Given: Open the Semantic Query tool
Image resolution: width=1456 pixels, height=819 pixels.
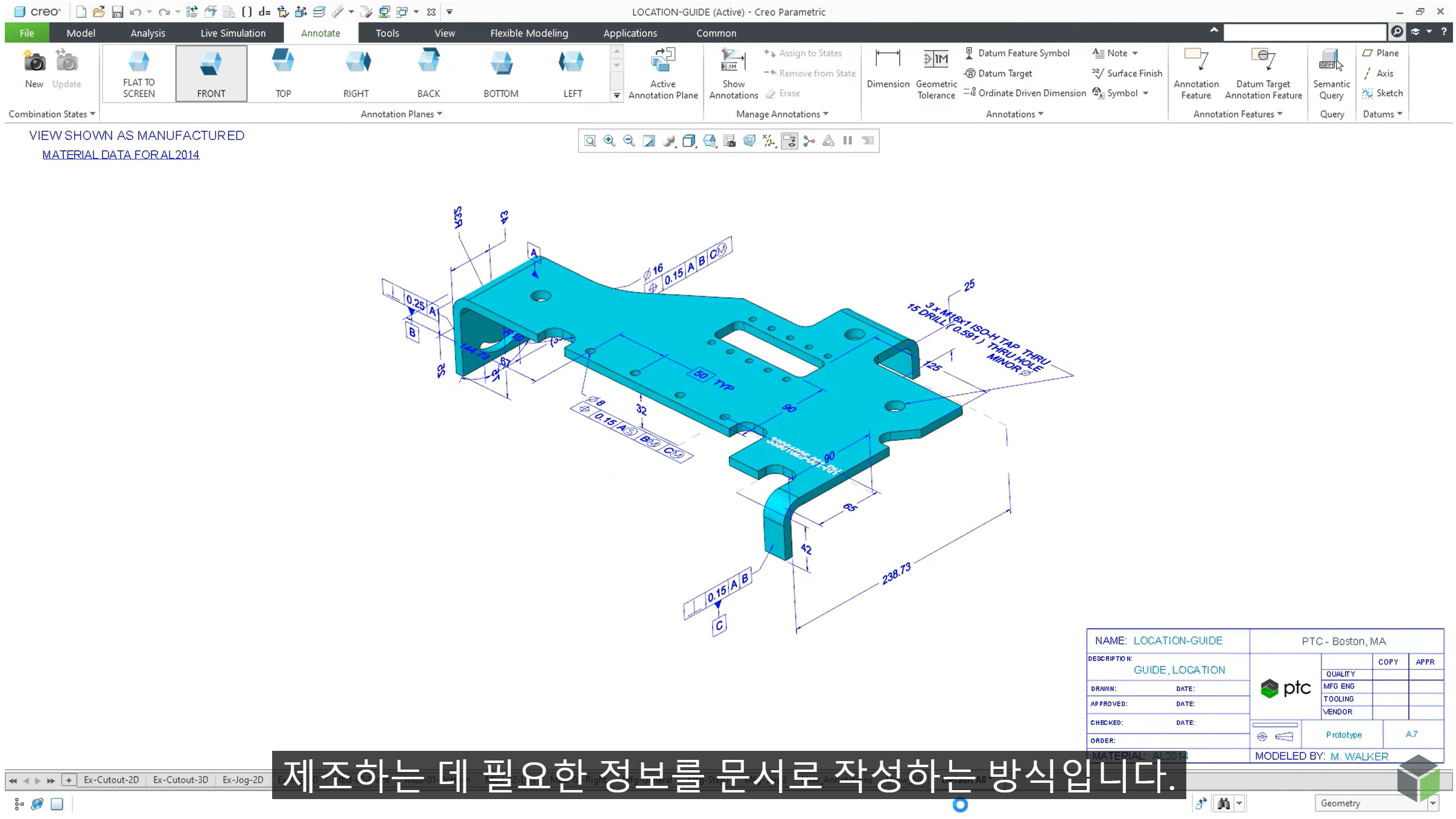Looking at the screenshot, I should 1331,74.
